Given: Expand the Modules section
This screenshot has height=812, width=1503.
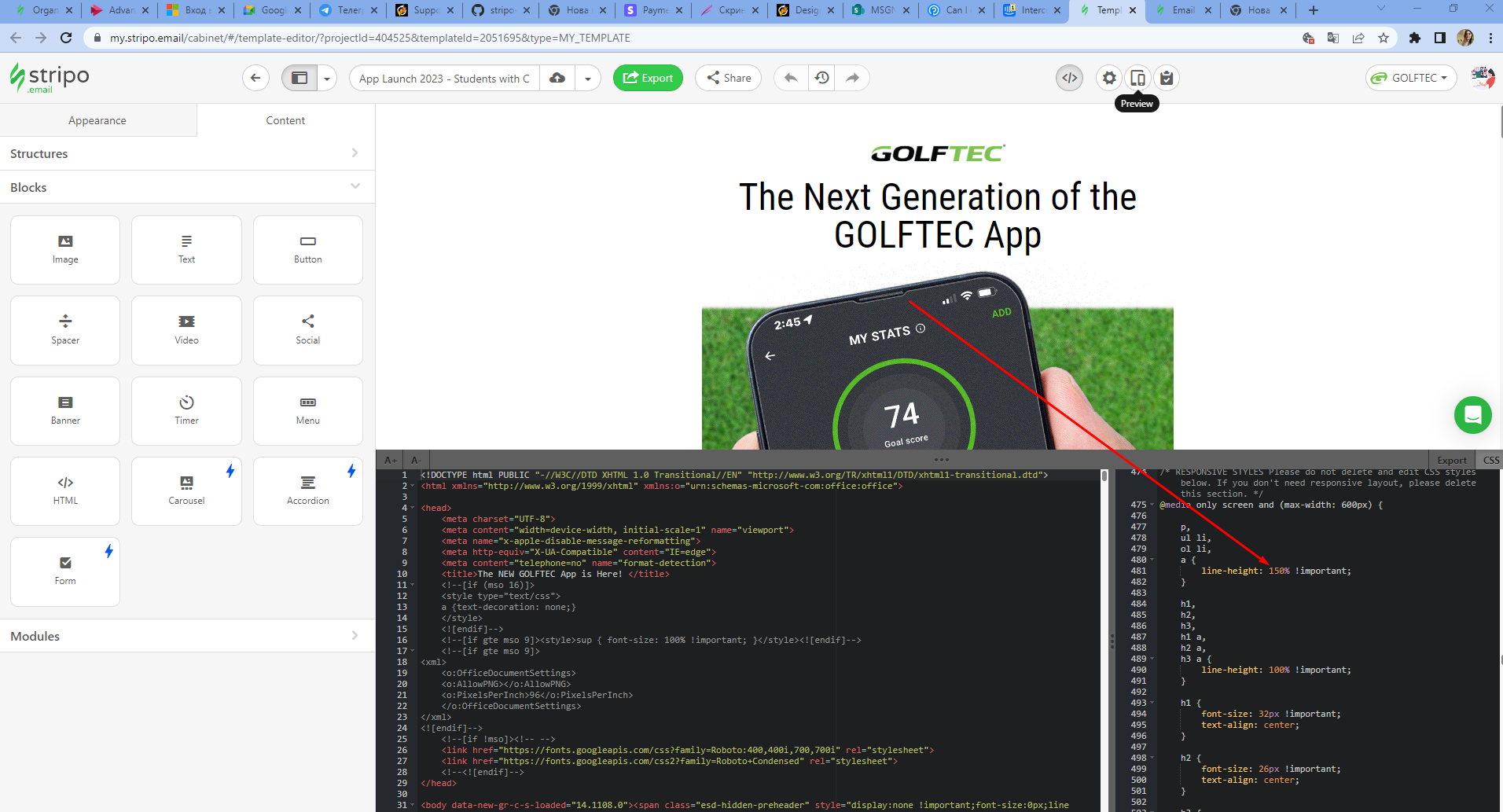Looking at the screenshot, I should click(x=187, y=636).
